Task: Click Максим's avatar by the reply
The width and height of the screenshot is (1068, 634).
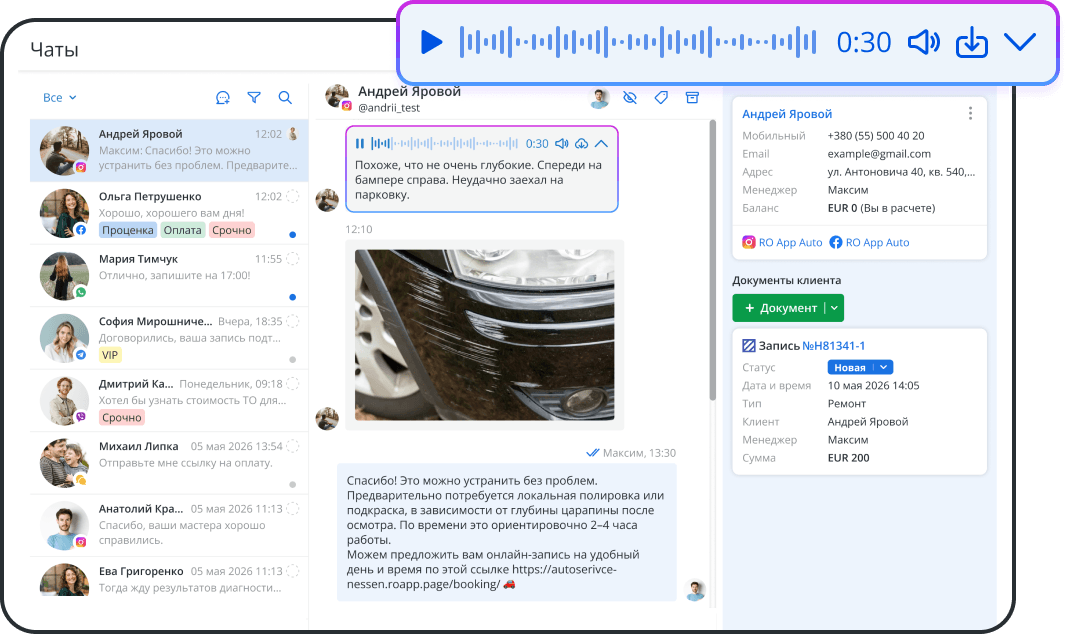Action: 695,590
